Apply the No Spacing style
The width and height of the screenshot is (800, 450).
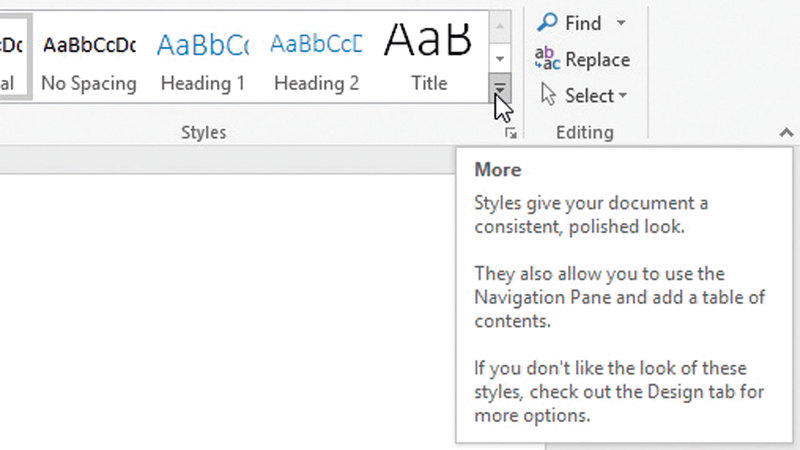click(89, 56)
